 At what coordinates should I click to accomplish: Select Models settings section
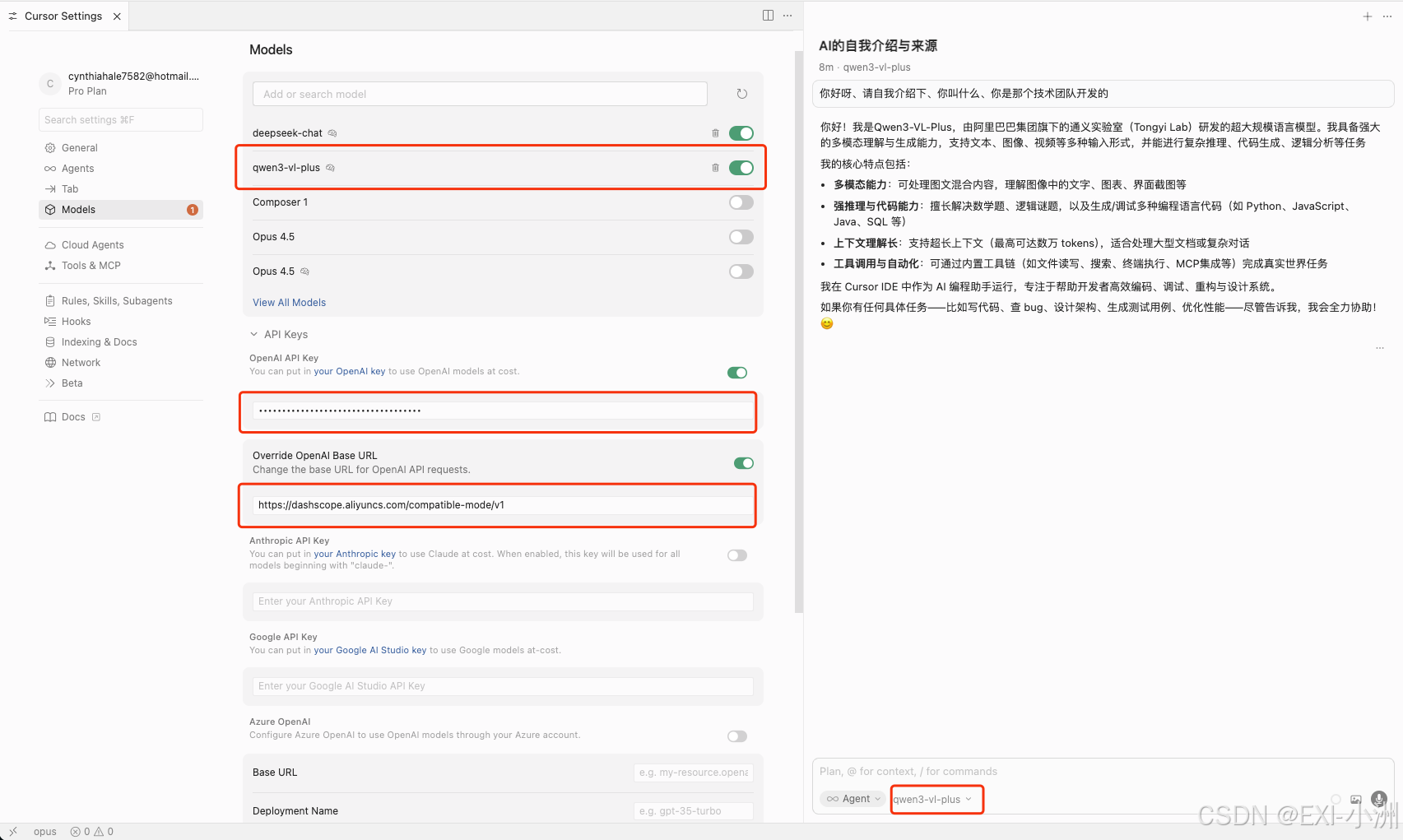coord(121,210)
